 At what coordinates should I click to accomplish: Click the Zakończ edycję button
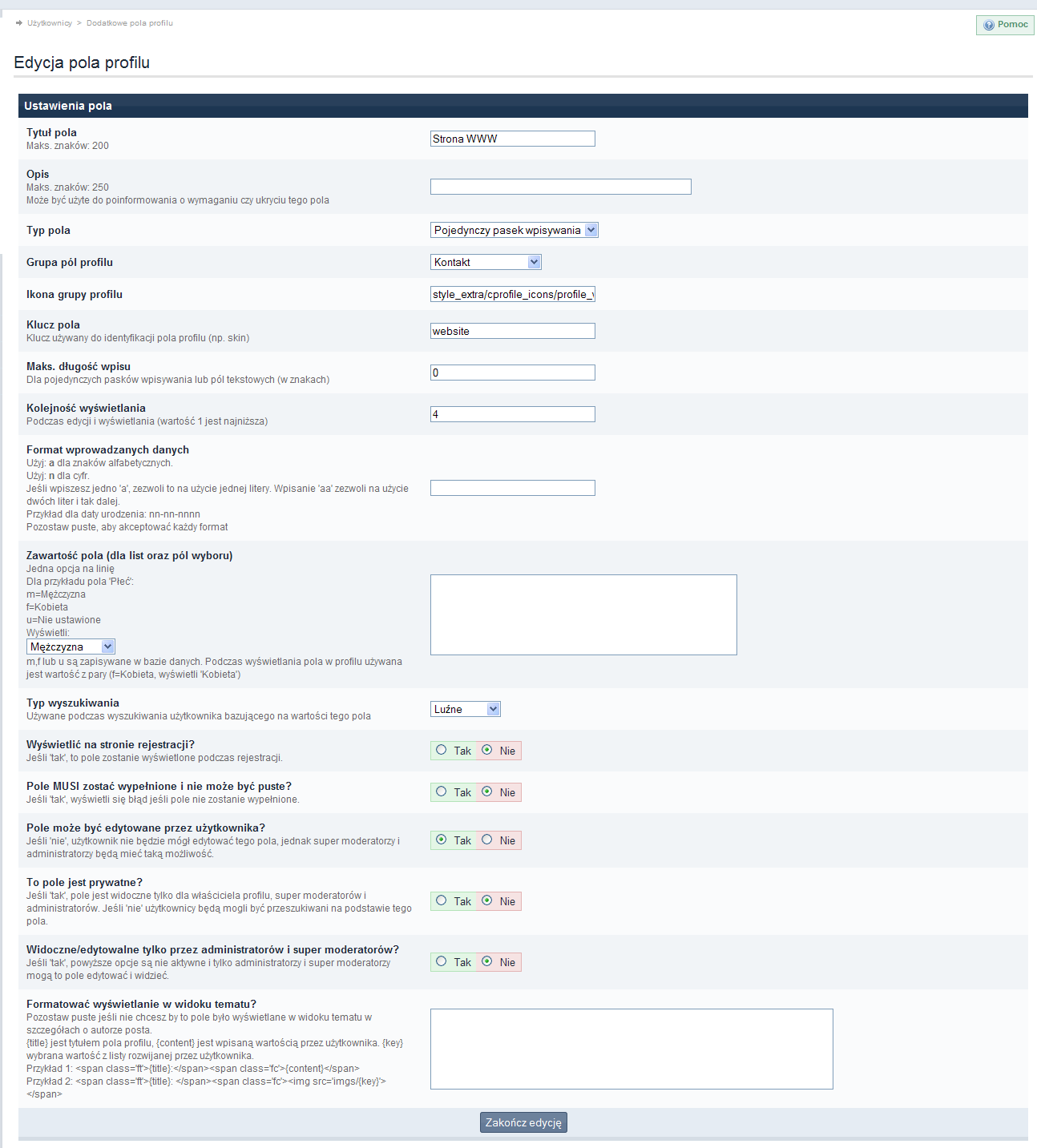tap(523, 1122)
